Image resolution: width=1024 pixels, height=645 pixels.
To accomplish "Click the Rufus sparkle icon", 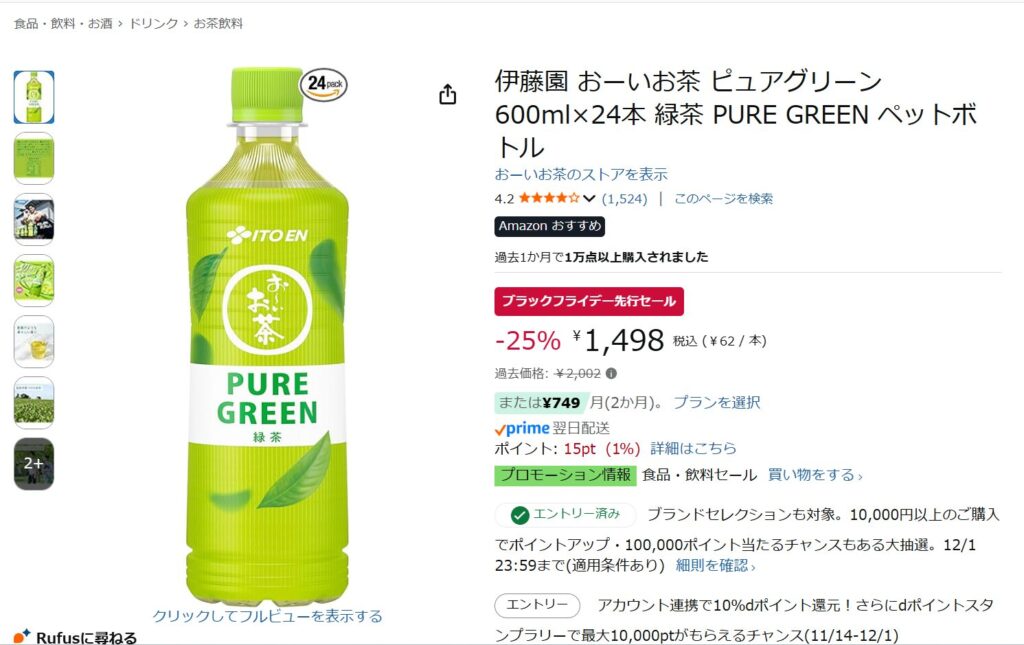I will pyautogui.click(x=21, y=637).
